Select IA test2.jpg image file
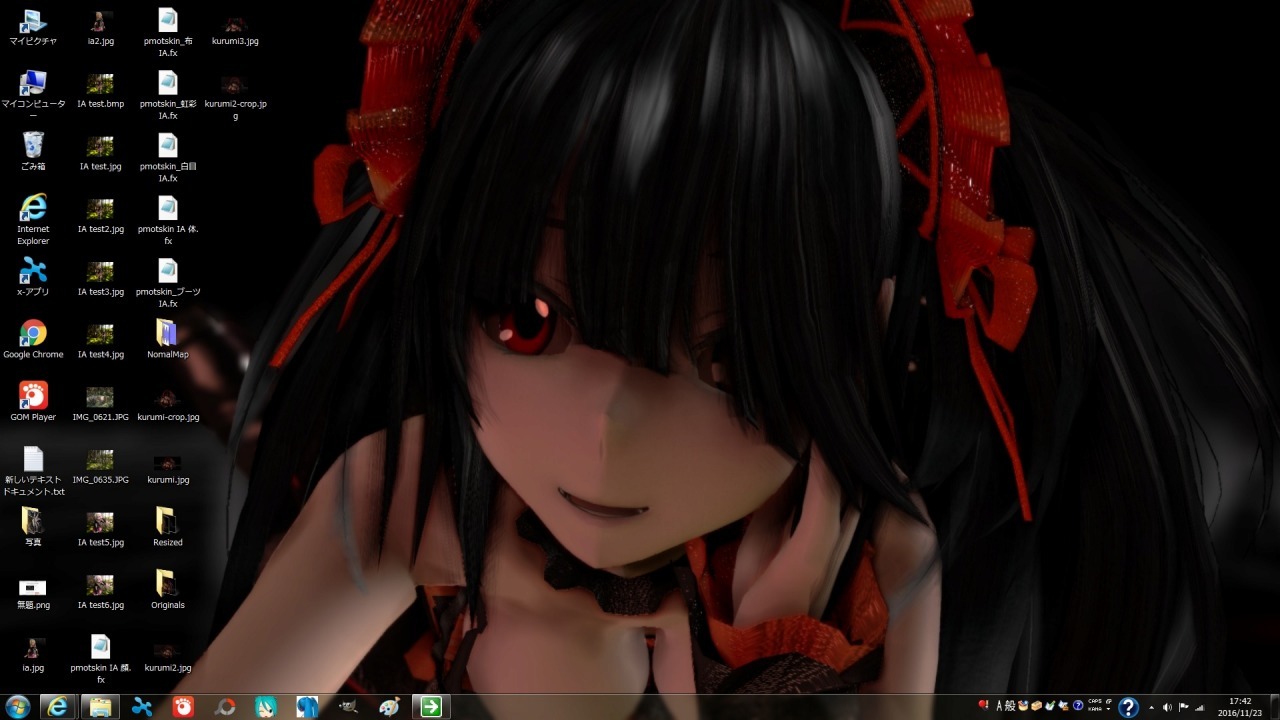 (x=100, y=215)
